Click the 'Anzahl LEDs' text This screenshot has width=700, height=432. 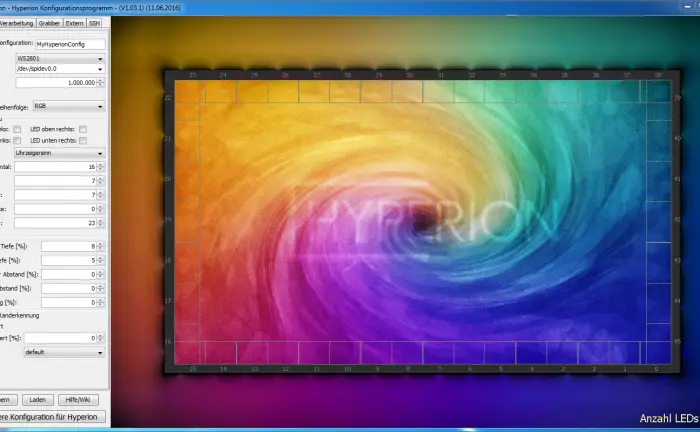[x=669, y=418]
